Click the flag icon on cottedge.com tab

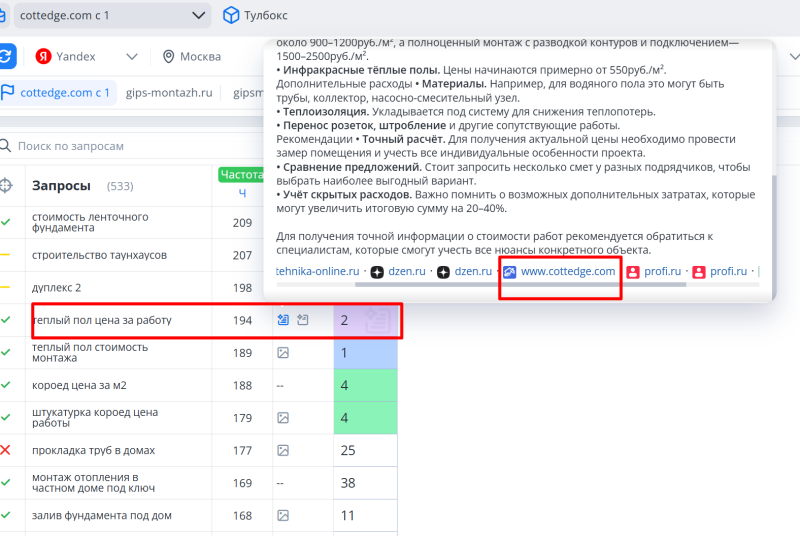8,92
